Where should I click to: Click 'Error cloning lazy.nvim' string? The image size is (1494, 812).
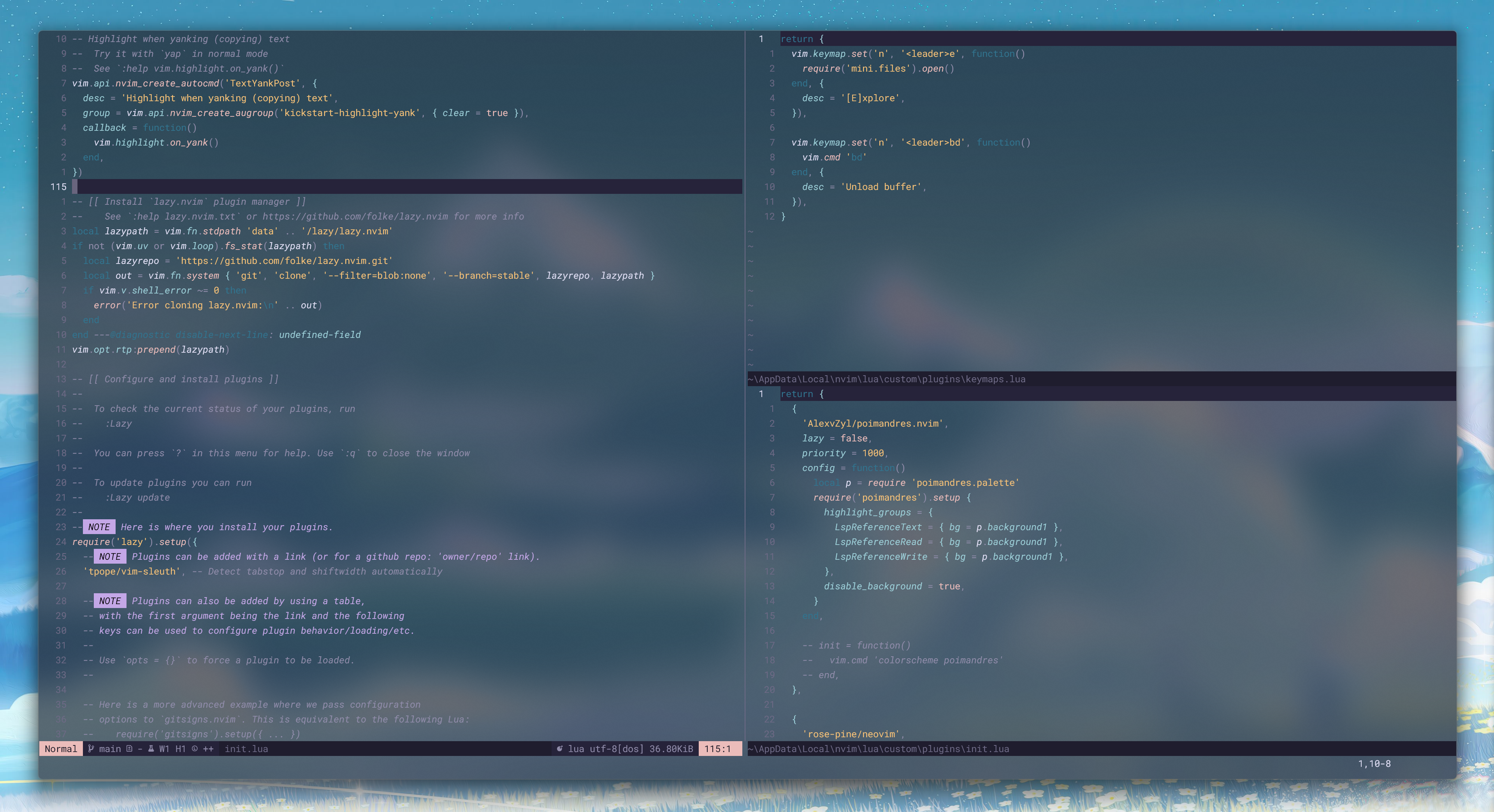(202, 305)
